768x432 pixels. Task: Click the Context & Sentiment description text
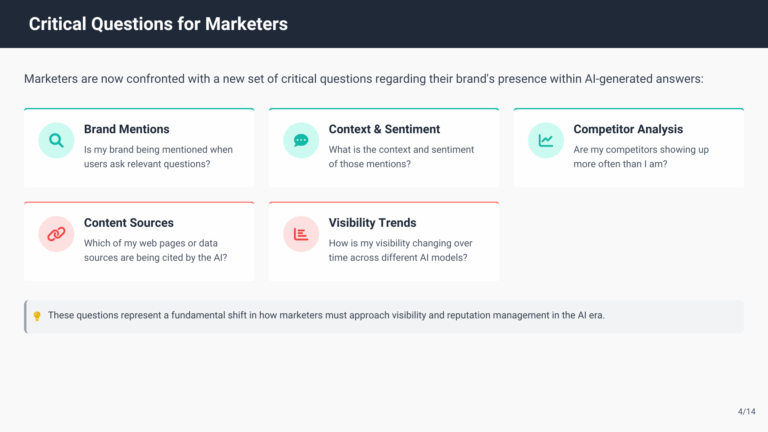[401, 157]
